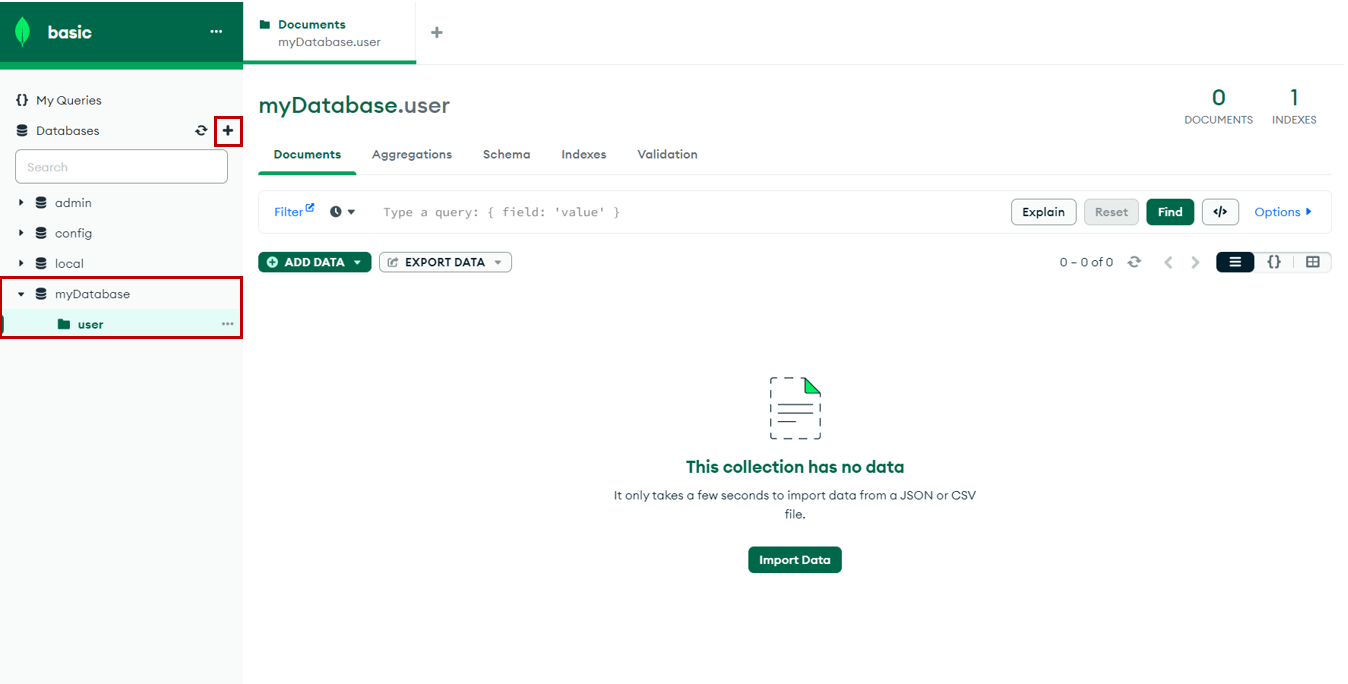
Task: Switch to Table view
Action: click(x=1312, y=262)
